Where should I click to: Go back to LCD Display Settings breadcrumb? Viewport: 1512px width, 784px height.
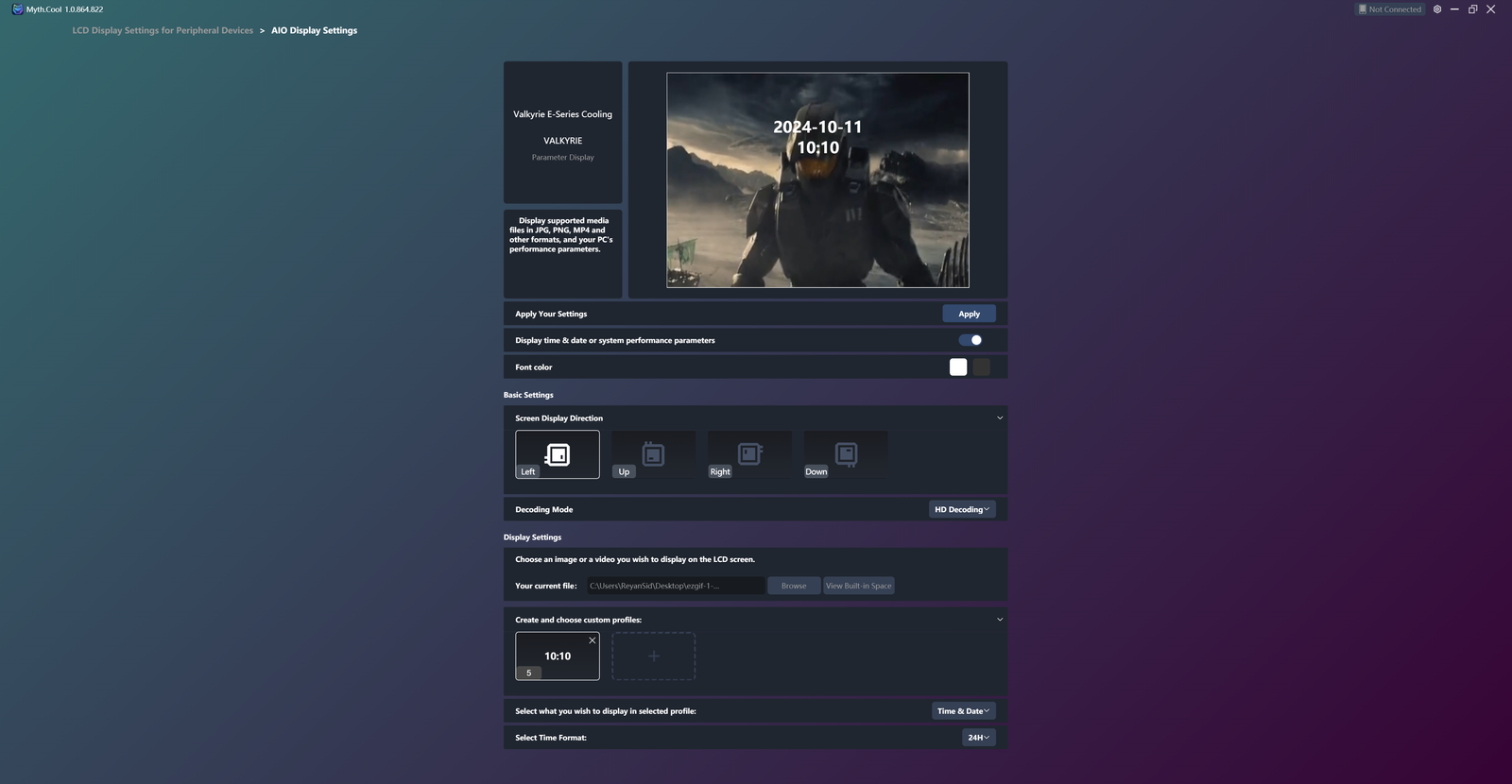(x=163, y=30)
